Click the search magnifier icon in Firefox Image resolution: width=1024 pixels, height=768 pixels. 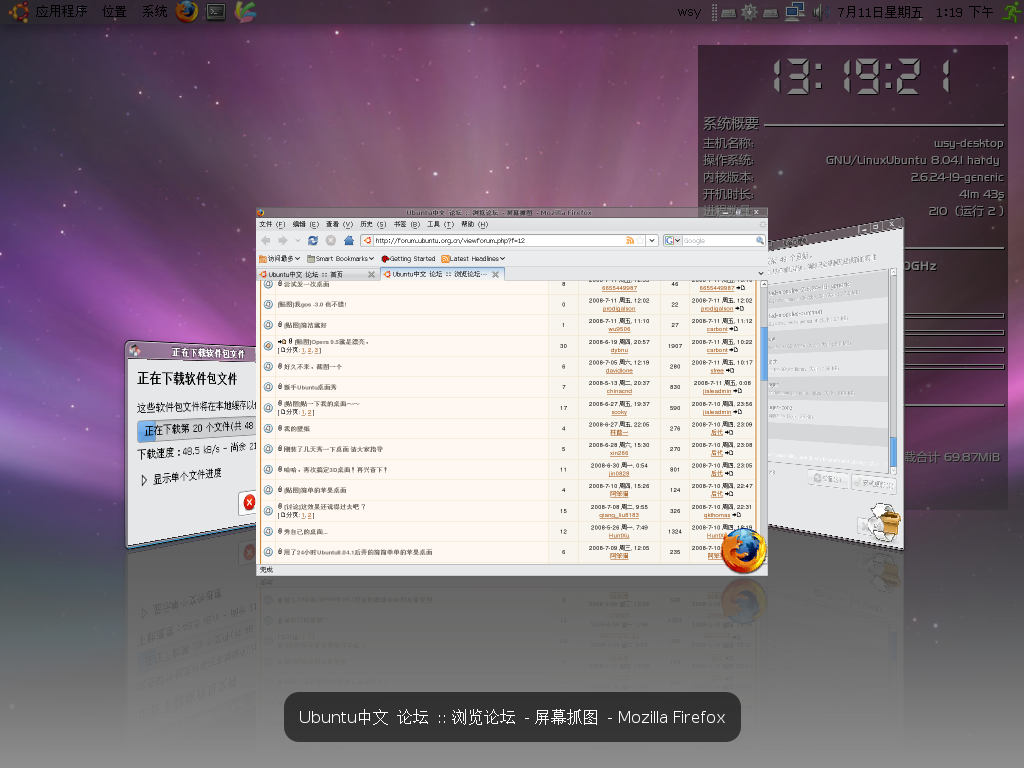pyautogui.click(x=760, y=240)
